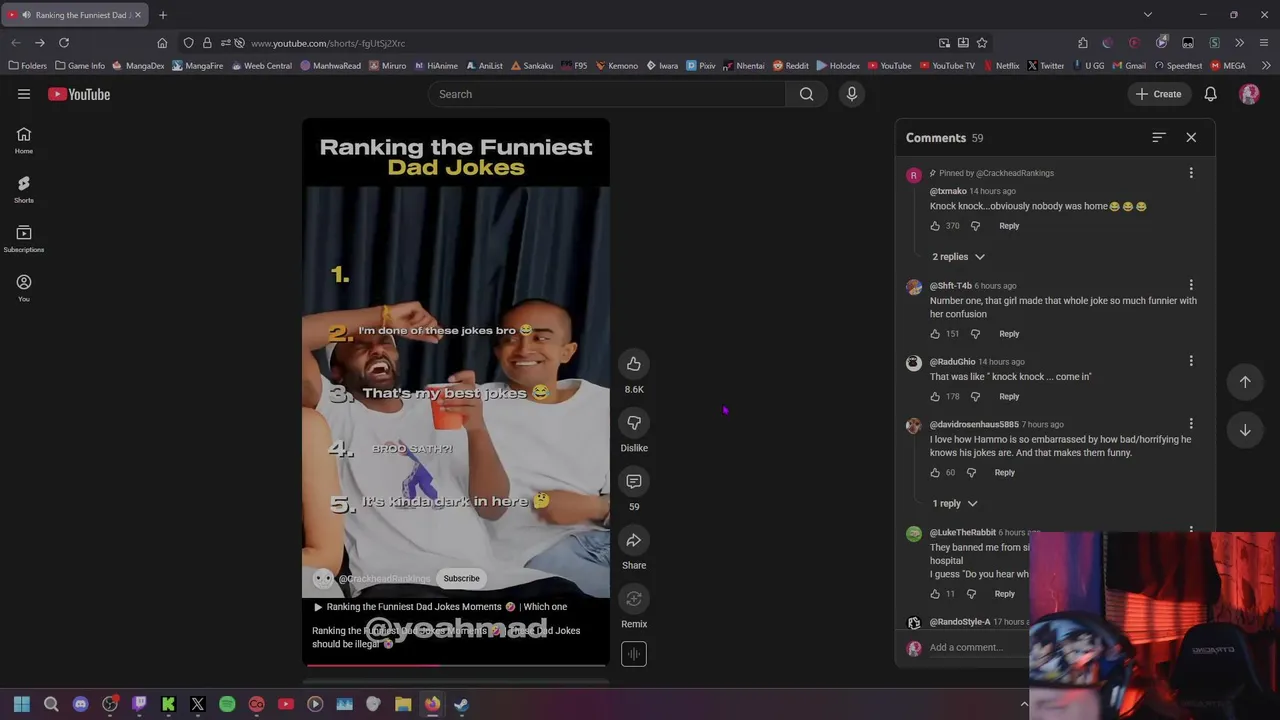The width and height of the screenshot is (1280, 720).
Task: Click the Firefox URL address bar
Action: click(x=590, y=43)
